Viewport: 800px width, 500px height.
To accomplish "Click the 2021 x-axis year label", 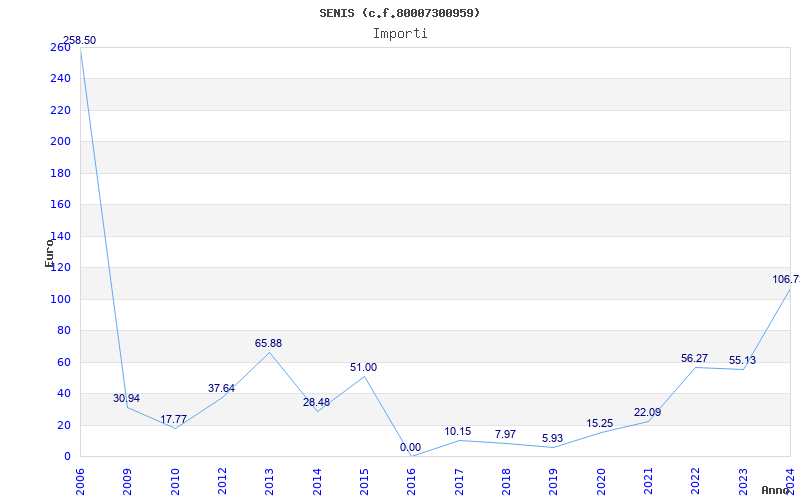I will tap(648, 482).
